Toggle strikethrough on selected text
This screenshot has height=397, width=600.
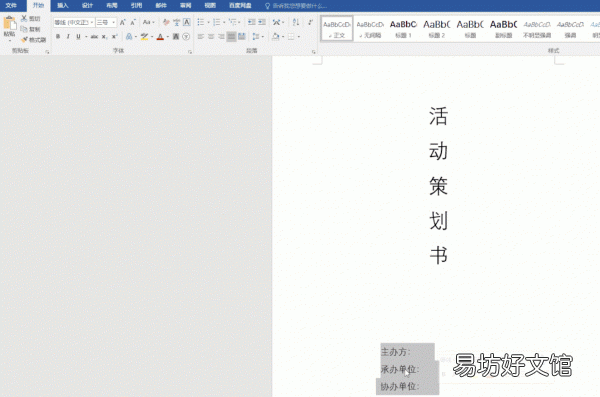(94, 37)
